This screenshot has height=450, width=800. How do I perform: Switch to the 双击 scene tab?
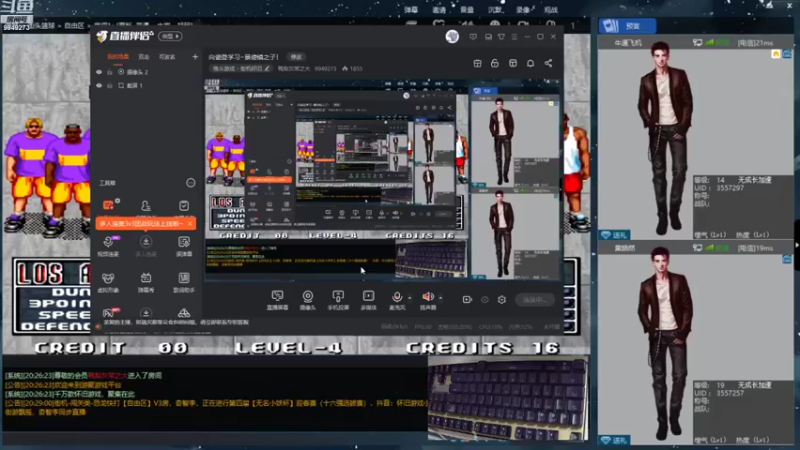tap(144, 57)
